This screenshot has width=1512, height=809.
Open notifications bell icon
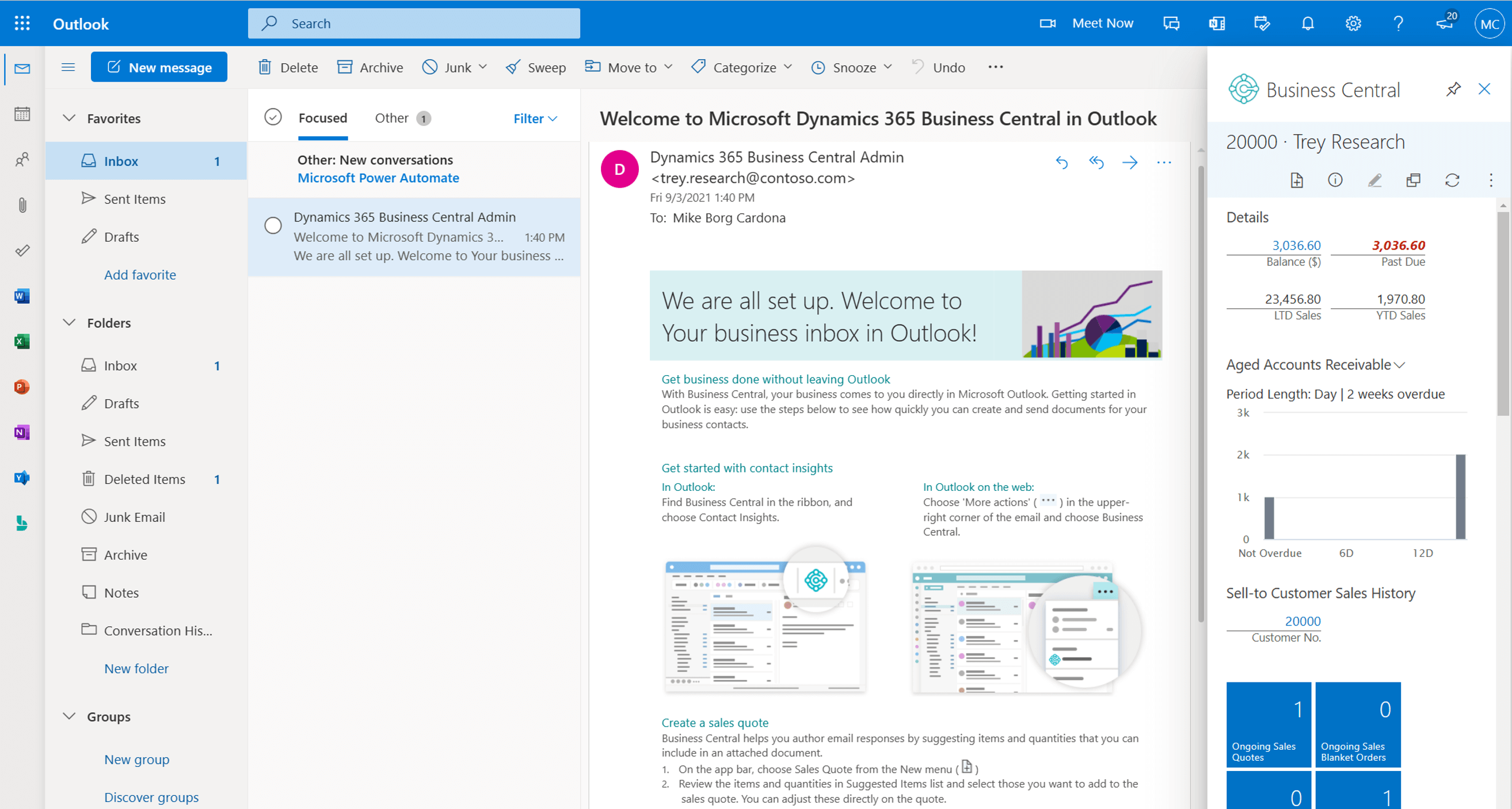(1307, 24)
